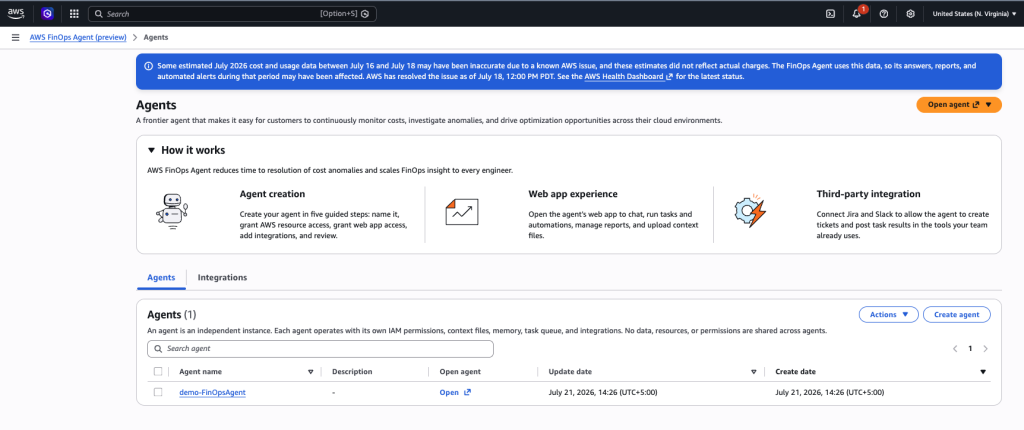This screenshot has width=1024, height=430.
Task: Click the Update date cell July 21, 2026
Action: pos(603,393)
